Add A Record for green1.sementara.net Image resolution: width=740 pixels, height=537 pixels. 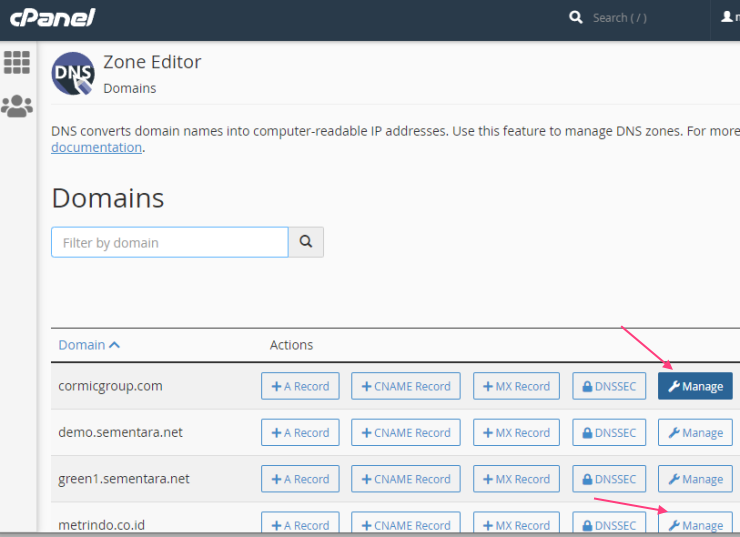click(x=300, y=478)
